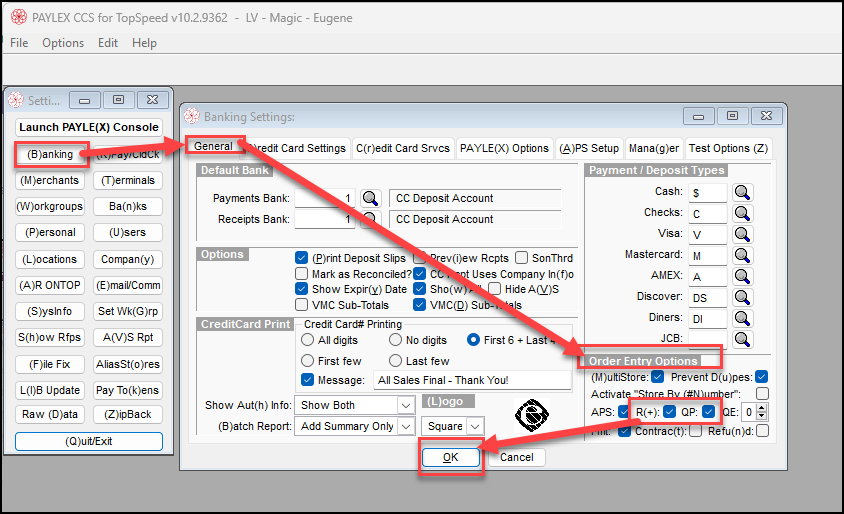
Task: Open (W)orkgroups settings button
Action: [50, 206]
